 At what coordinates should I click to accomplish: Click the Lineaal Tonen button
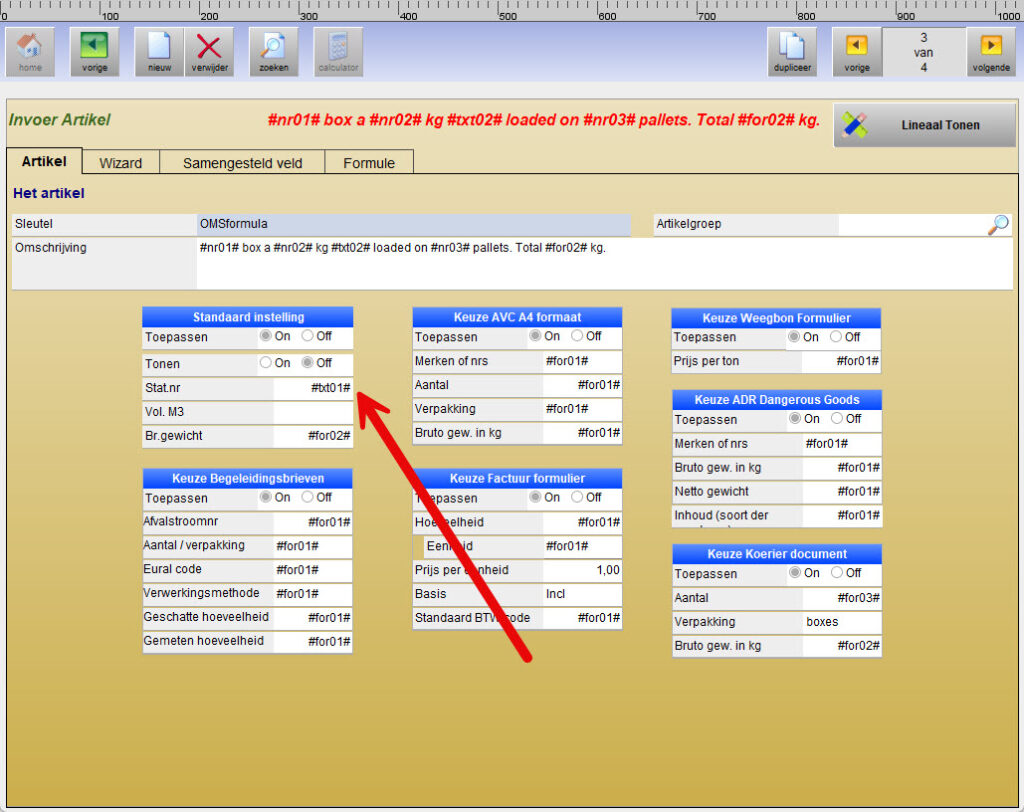924,125
